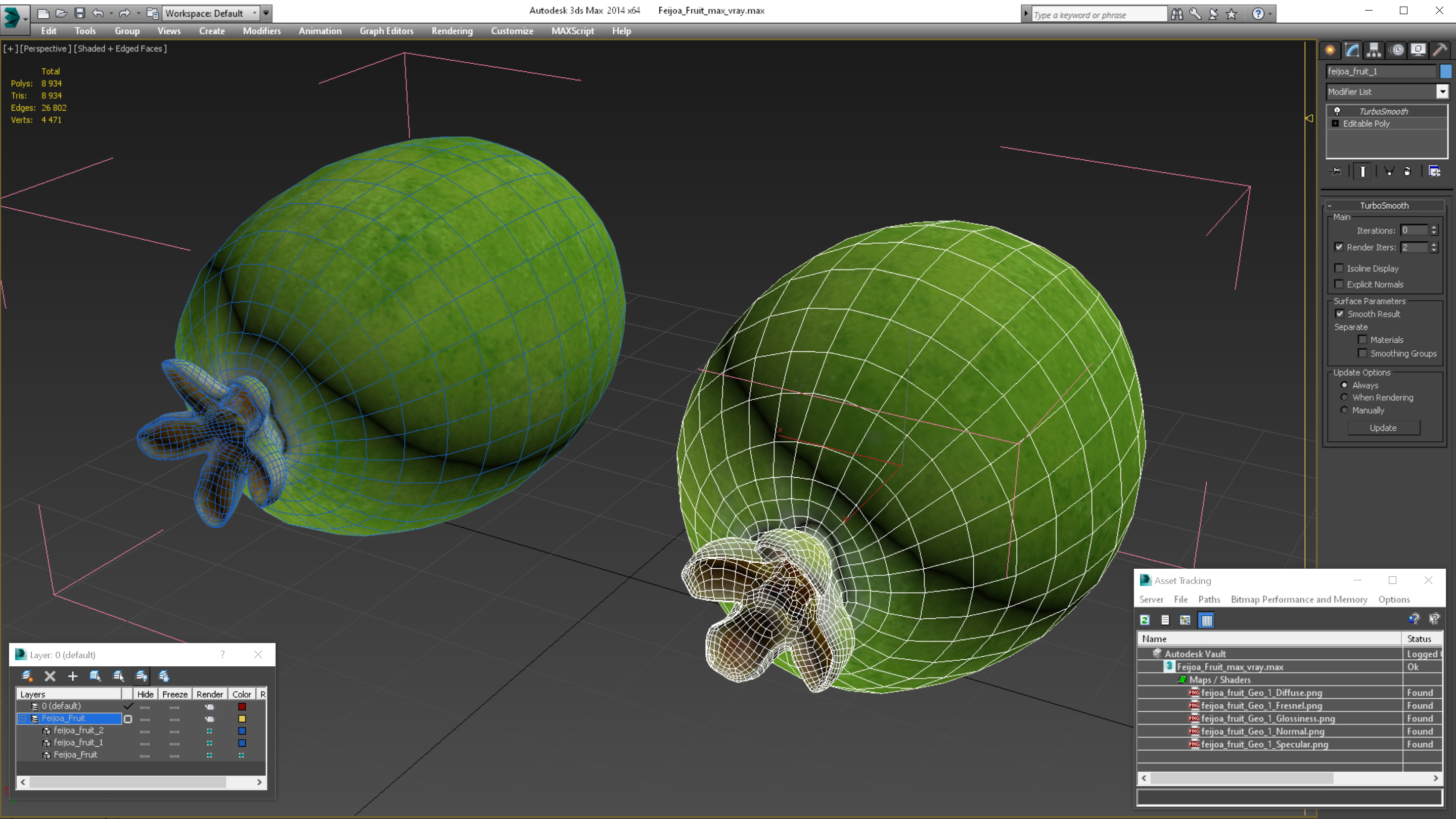Click Configure Modifier Sets icon

1435,171
